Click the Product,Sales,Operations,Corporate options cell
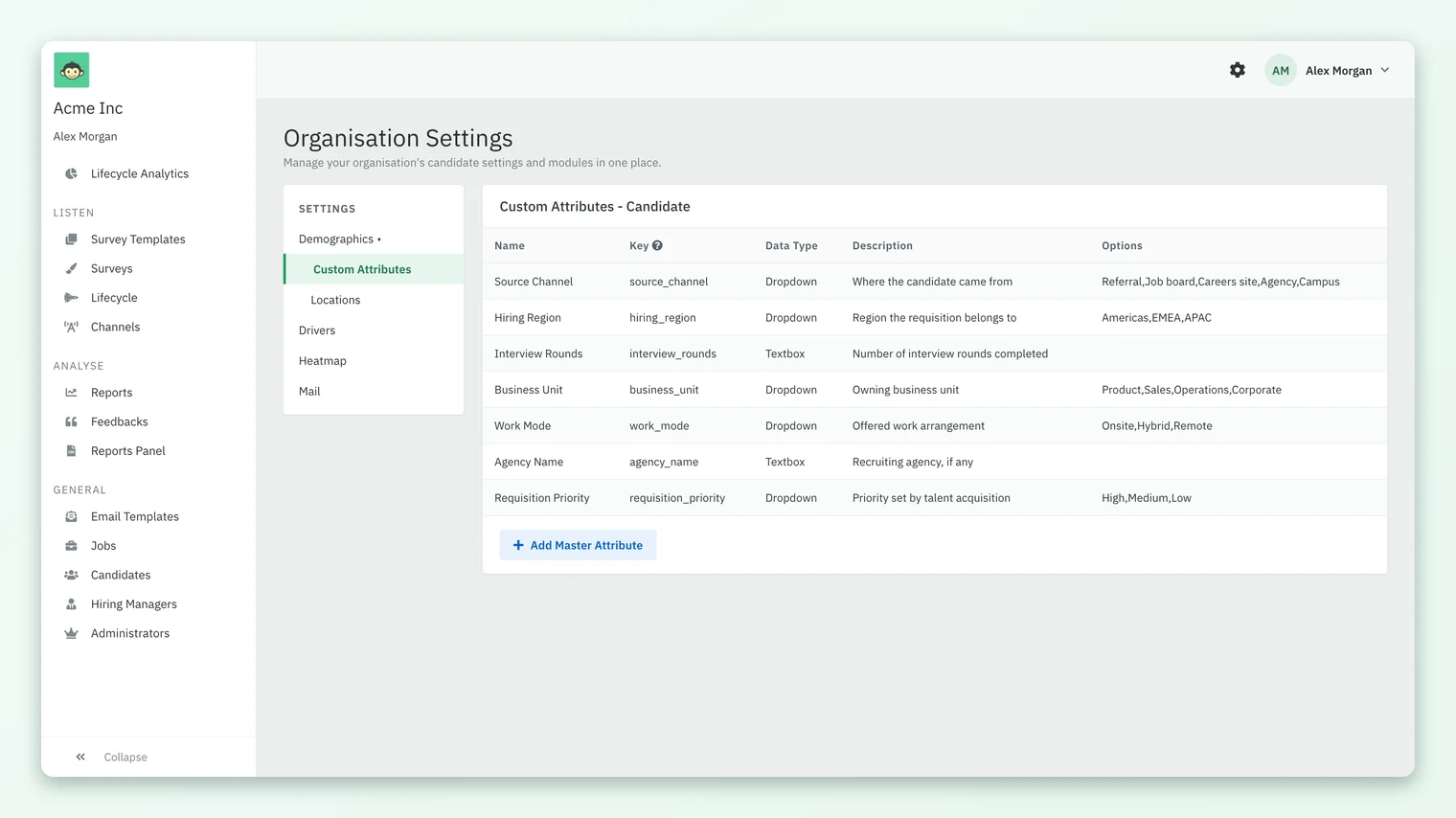Image resolution: width=1456 pixels, height=818 pixels. (x=1192, y=390)
